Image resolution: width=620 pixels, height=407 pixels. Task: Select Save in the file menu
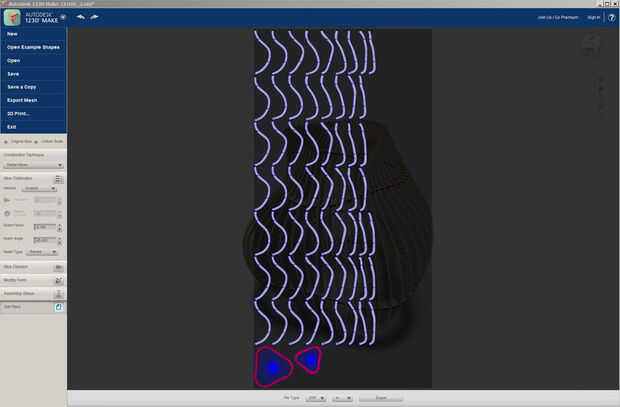click(x=33, y=74)
